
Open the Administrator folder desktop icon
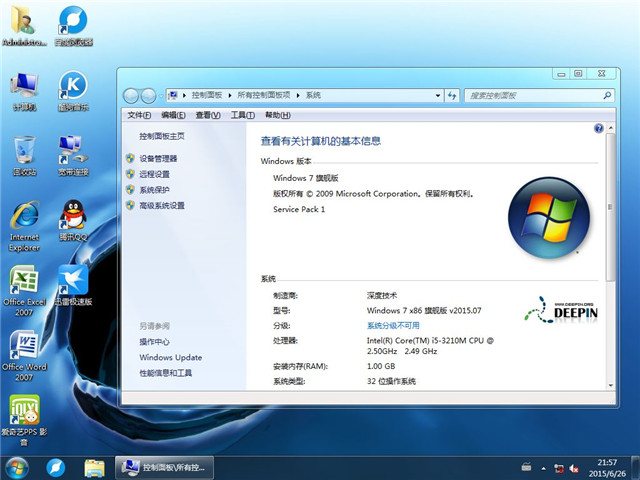24,27
